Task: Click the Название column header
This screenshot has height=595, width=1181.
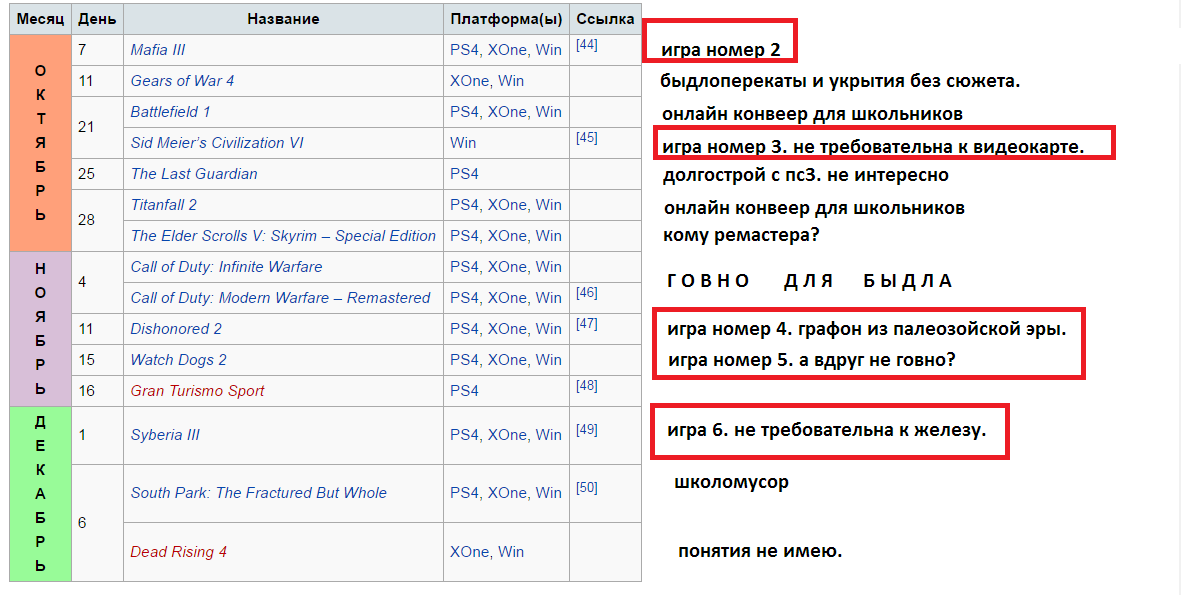Action: pos(283,19)
